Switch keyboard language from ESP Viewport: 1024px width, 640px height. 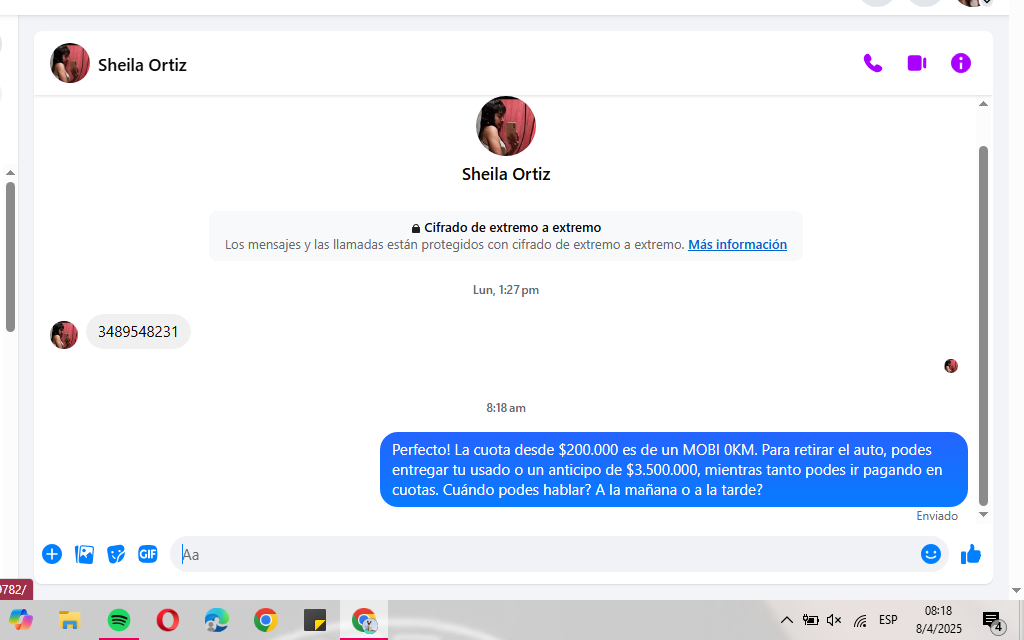pyautogui.click(x=888, y=620)
